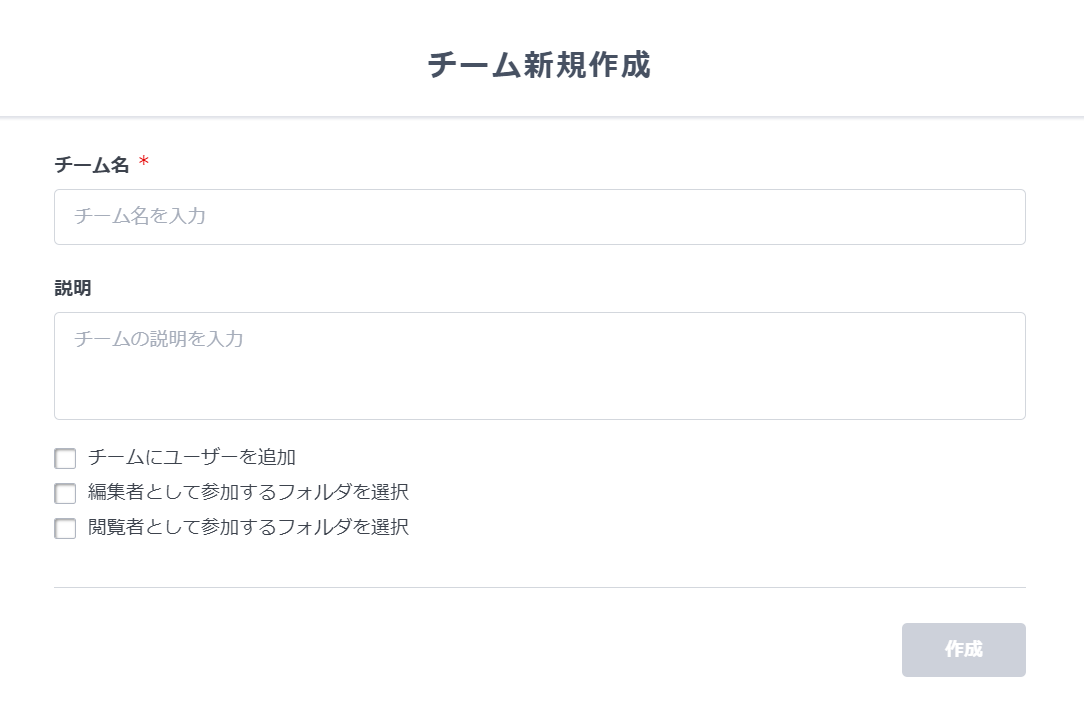Focus the 説明 description textarea
The height and width of the screenshot is (725, 1084).
pos(539,366)
